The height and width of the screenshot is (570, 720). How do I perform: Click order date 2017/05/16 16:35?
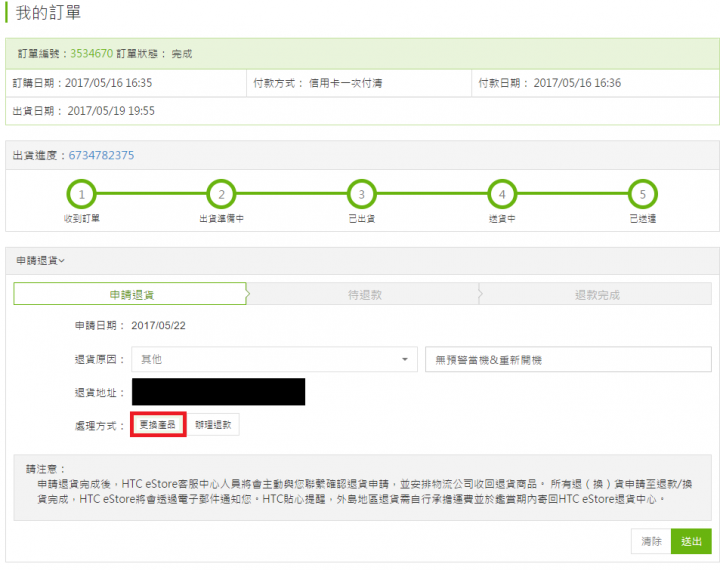108,83
